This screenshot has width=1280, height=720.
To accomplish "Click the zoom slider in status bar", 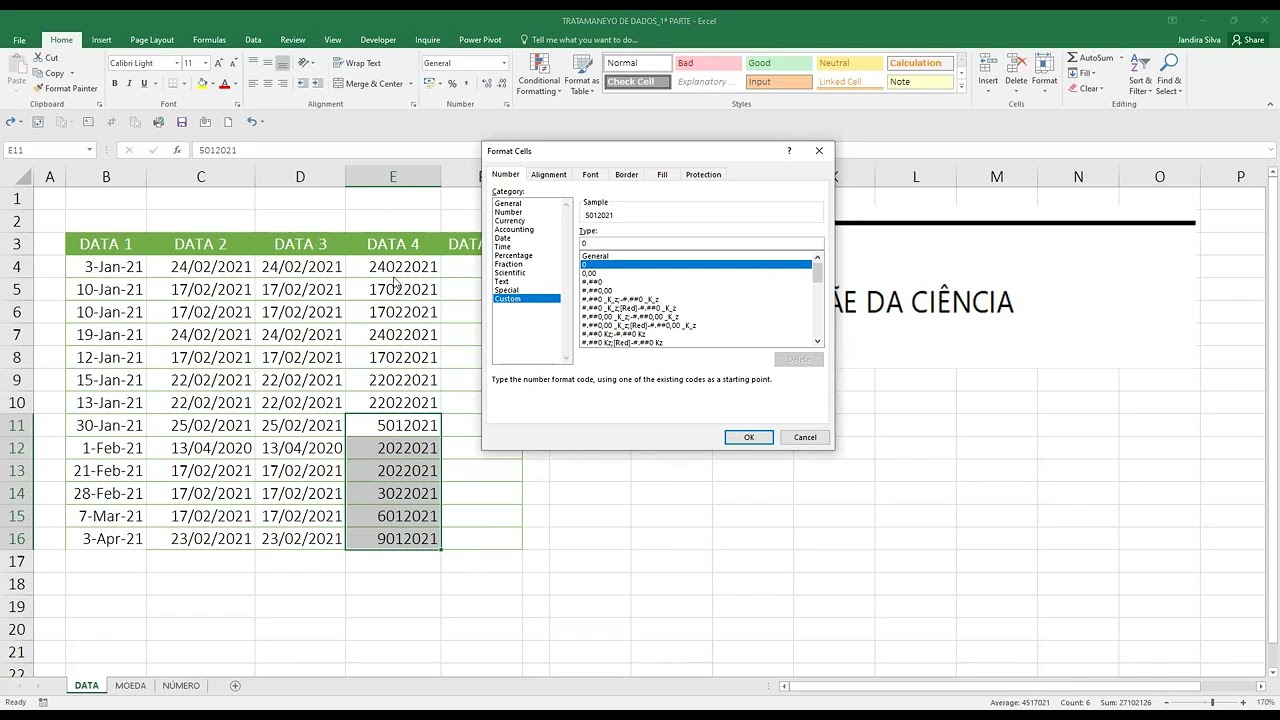I will pos(1212,703).
